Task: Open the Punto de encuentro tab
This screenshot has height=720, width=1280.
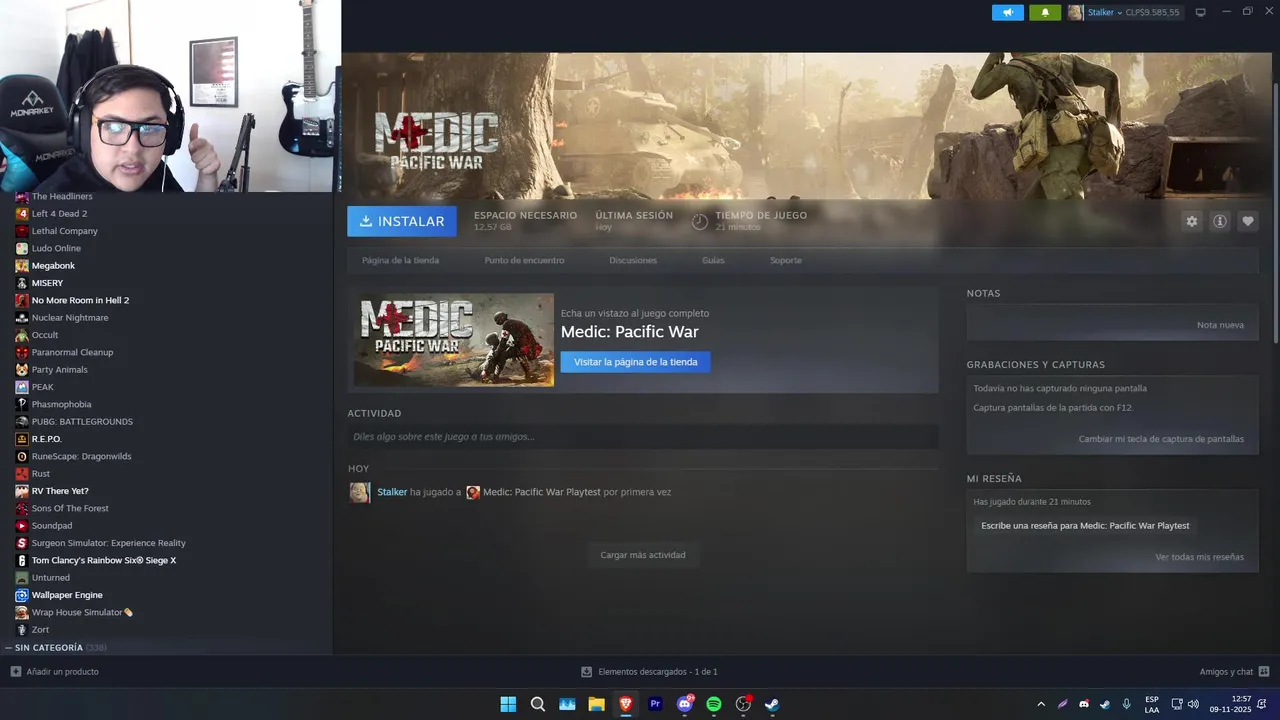Action: click(524, 260)
